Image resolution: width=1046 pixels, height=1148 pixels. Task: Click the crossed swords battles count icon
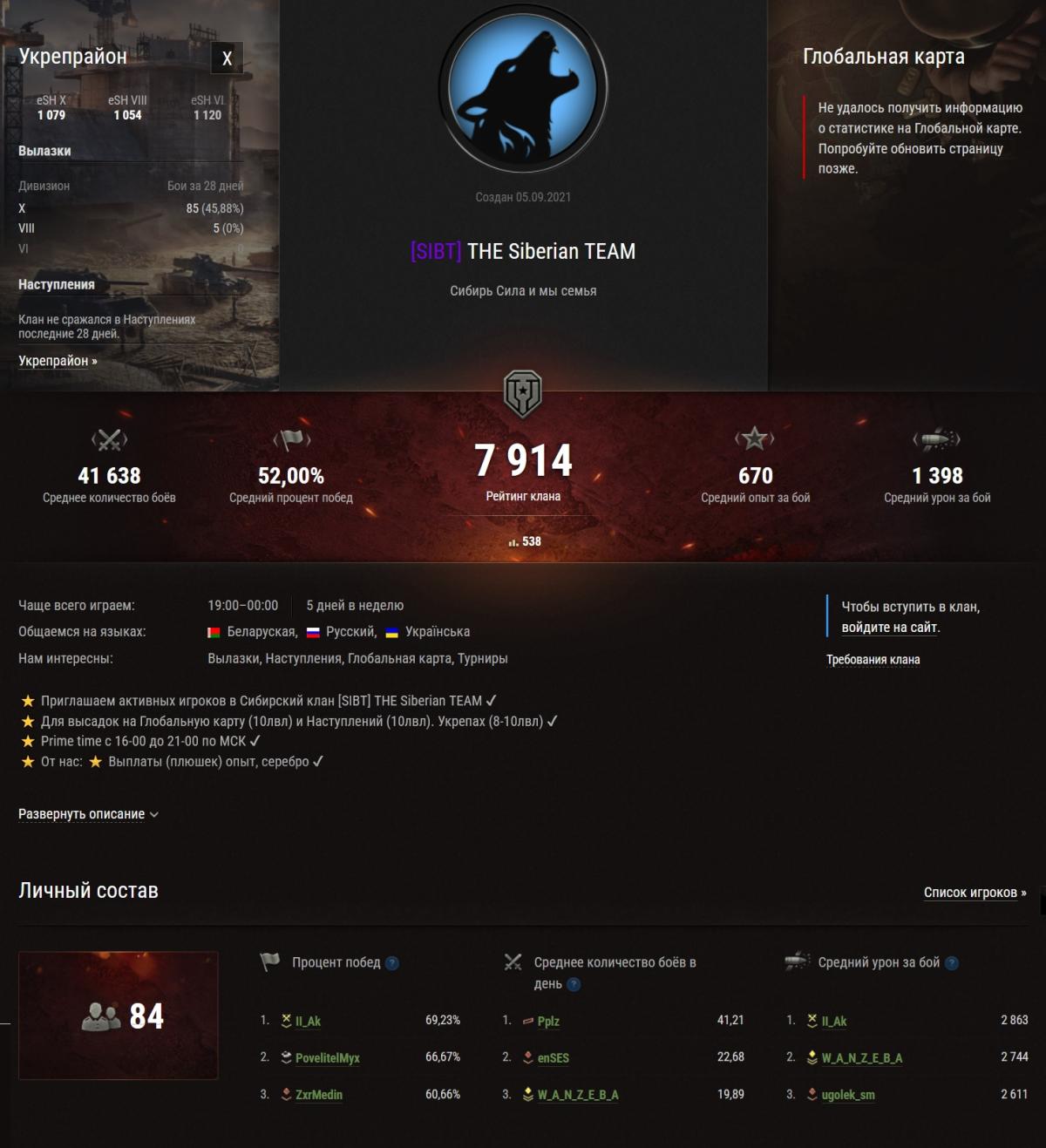coord(109,439)
